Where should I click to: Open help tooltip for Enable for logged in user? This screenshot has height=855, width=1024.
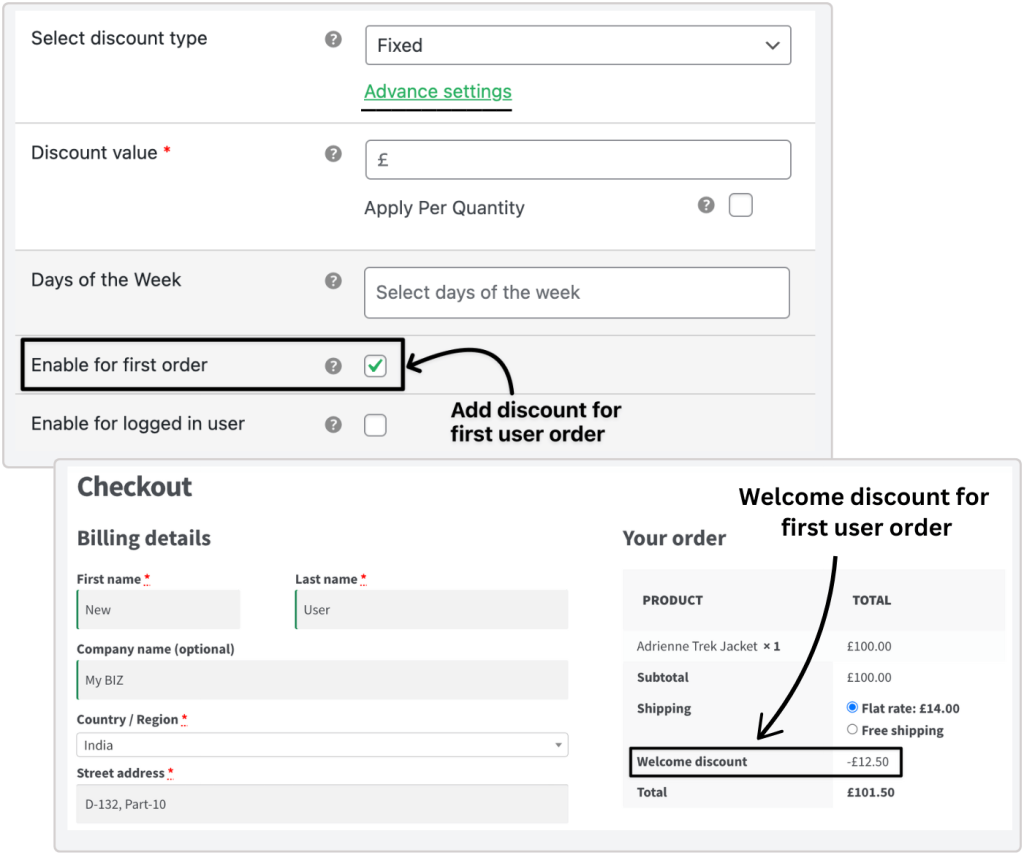[x=333, y=425]
